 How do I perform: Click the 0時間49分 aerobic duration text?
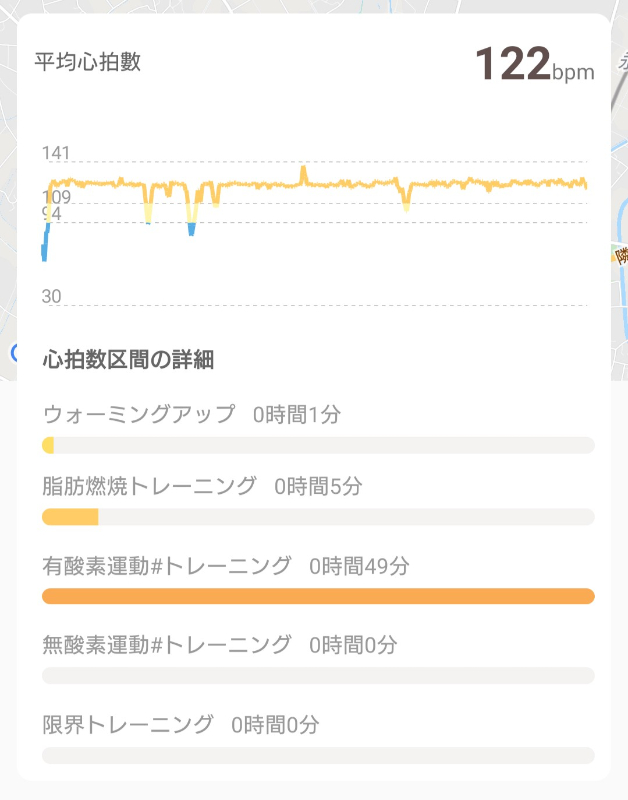pyautogui.click(x=359, y=566)
